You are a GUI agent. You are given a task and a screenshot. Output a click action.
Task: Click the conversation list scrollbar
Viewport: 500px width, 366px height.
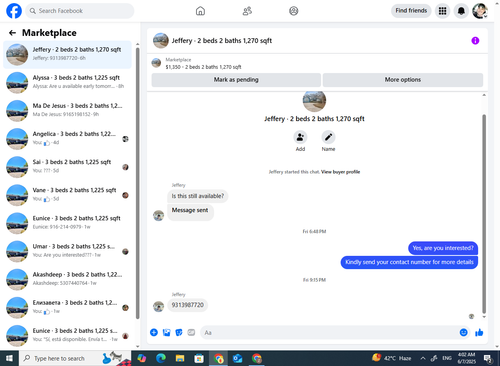point(137,183)
